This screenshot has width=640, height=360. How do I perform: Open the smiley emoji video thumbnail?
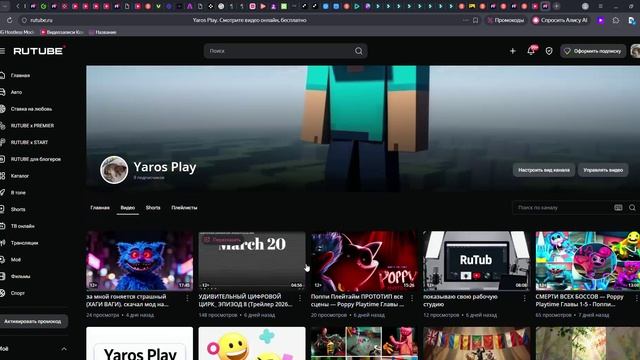click(252, 343)
